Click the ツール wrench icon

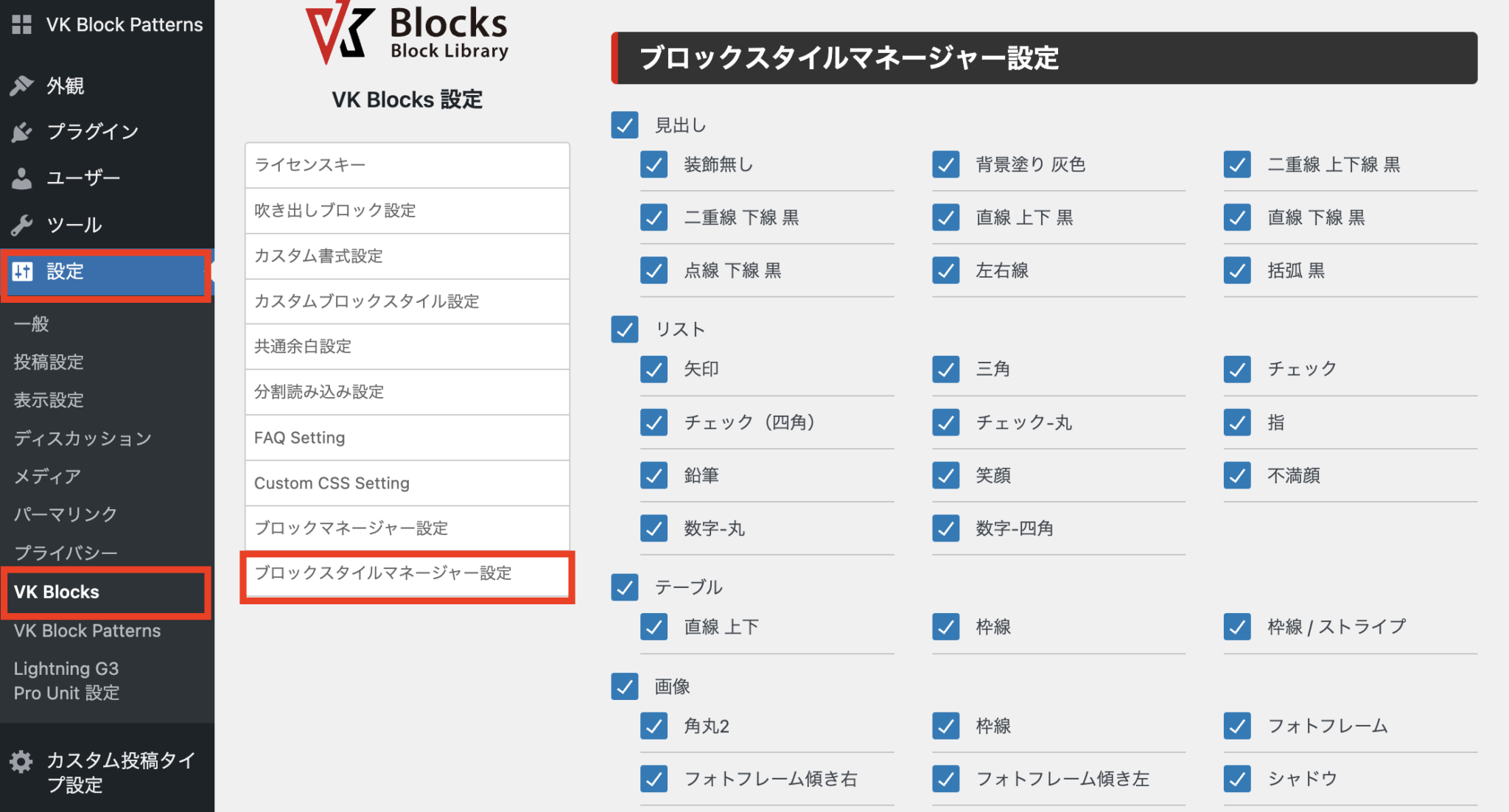coord(22,224)
